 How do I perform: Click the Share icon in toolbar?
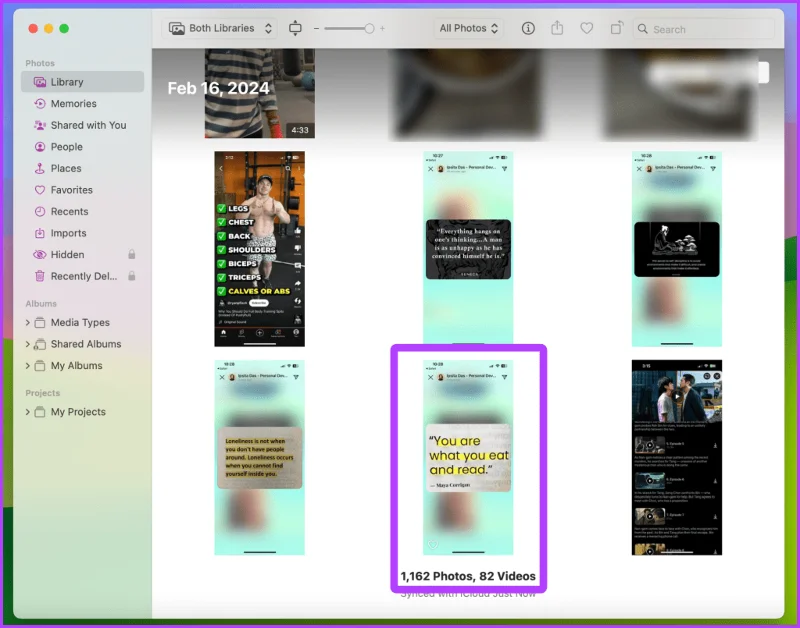557,28
